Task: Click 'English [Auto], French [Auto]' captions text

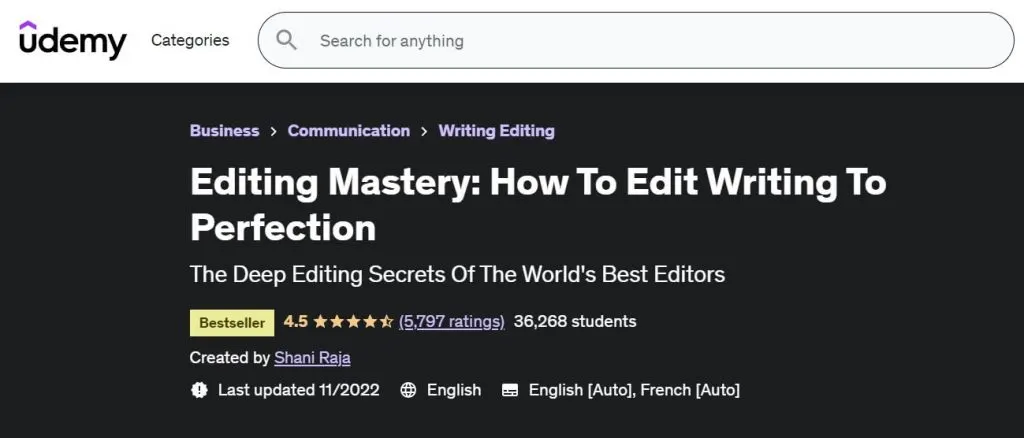Action: (634, 390)
